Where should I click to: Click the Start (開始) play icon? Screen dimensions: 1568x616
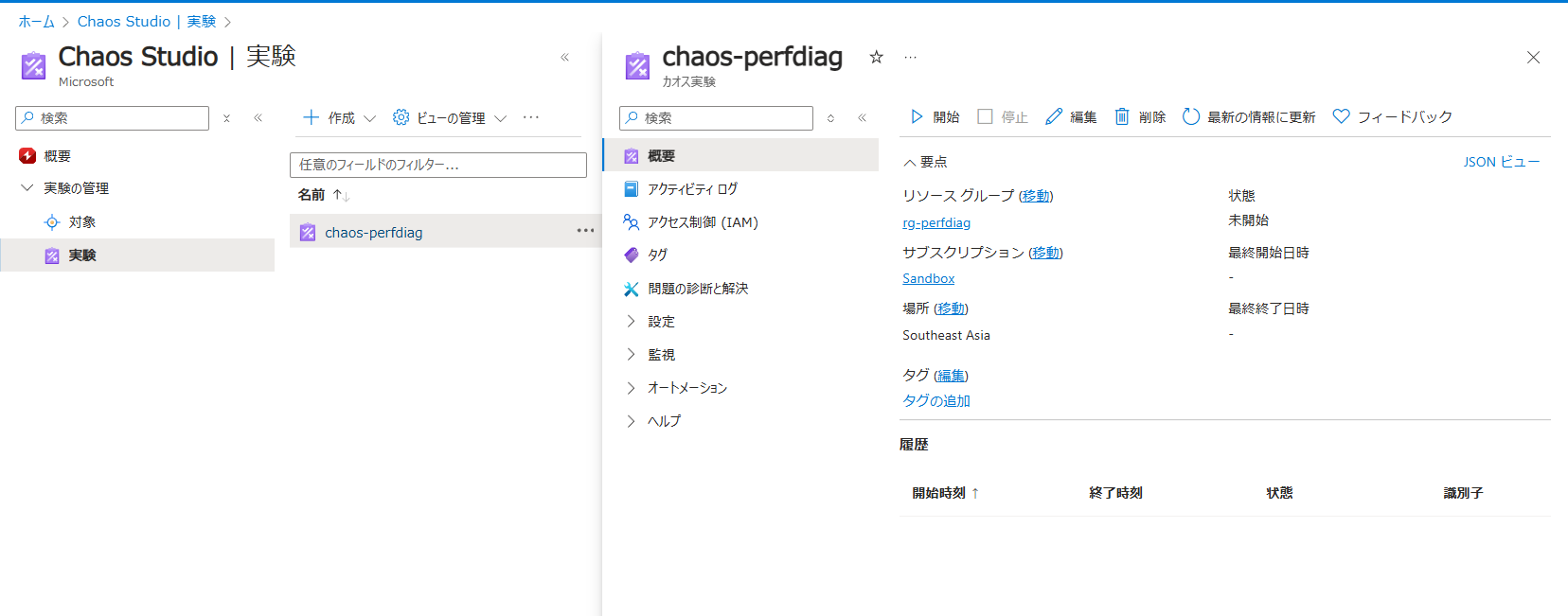(x=917, y=116)
